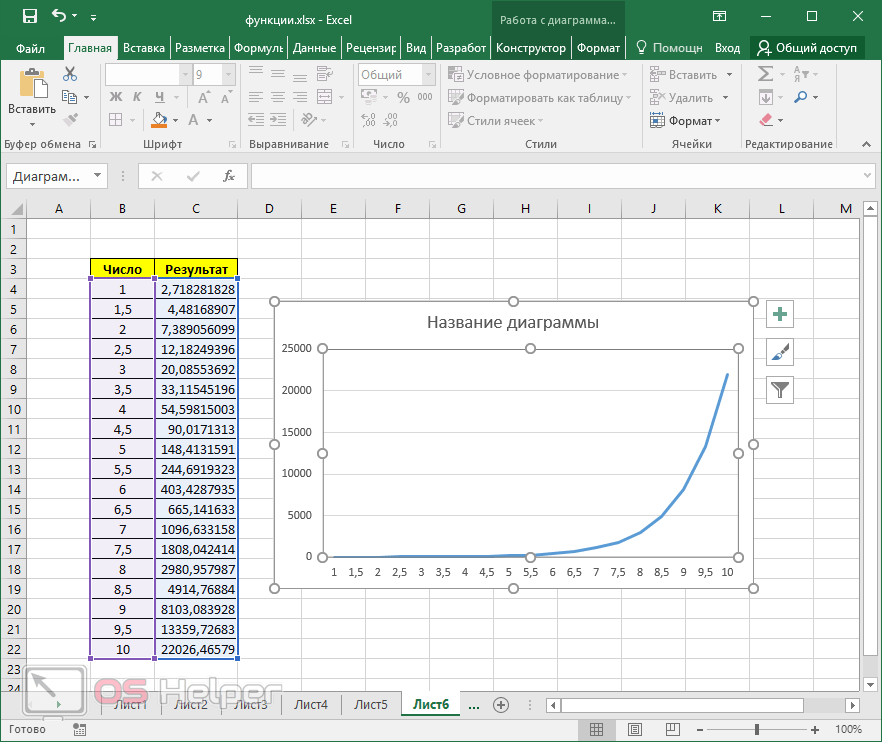The width and height of the screenshot is (882, 742).
Task: Increase font size with the large A
Action: [x=204, y=97]
